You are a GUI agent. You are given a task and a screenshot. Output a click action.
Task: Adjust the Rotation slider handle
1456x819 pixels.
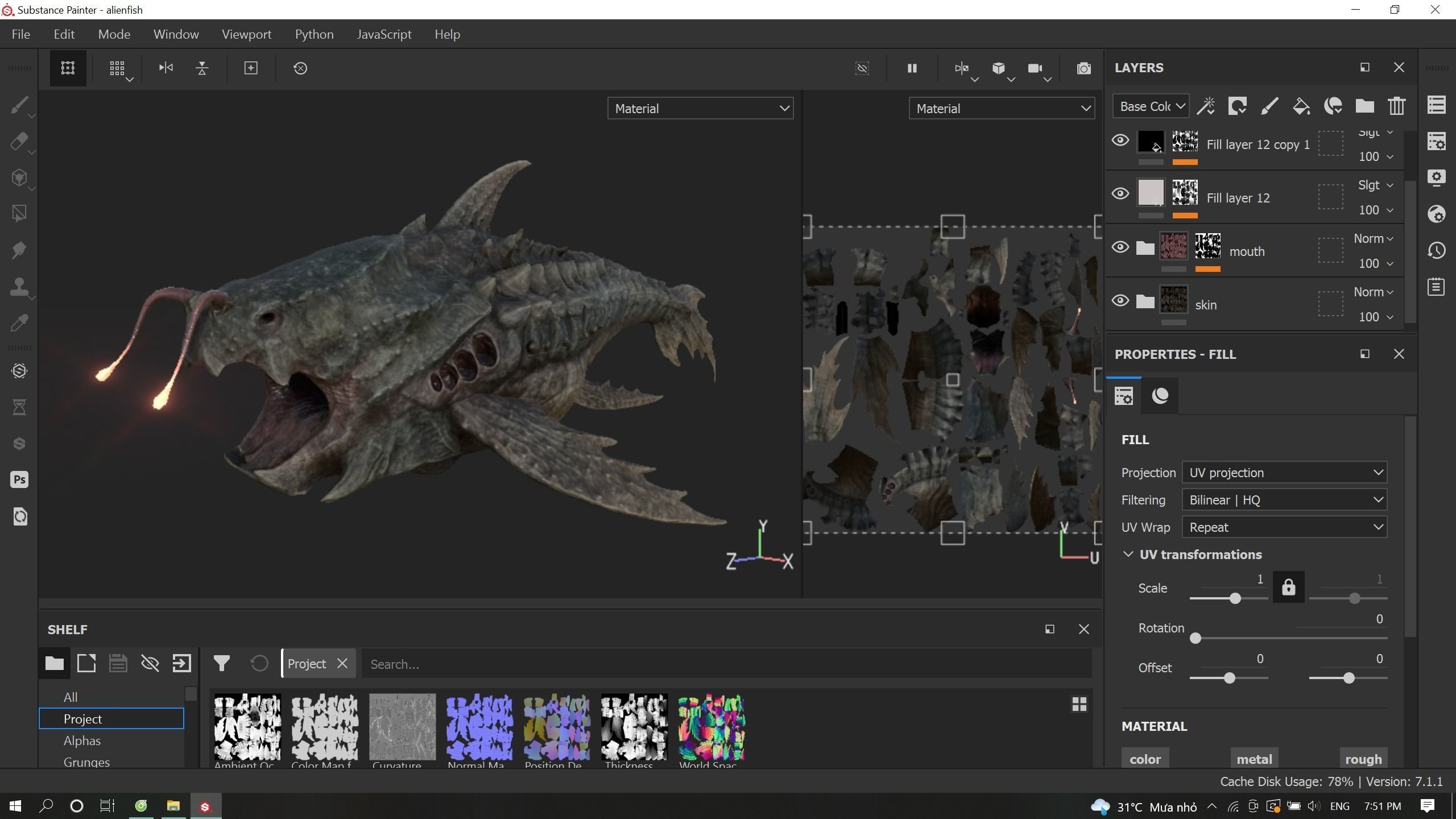pos(1196,638)
